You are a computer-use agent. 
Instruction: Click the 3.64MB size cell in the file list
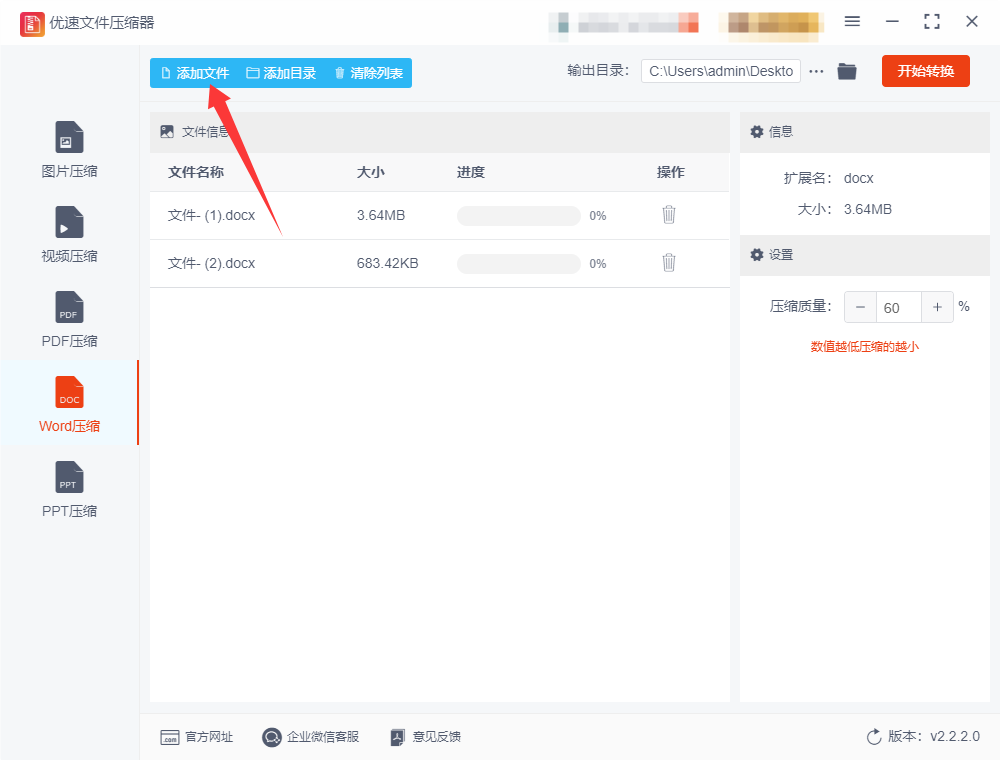point(381,216)
